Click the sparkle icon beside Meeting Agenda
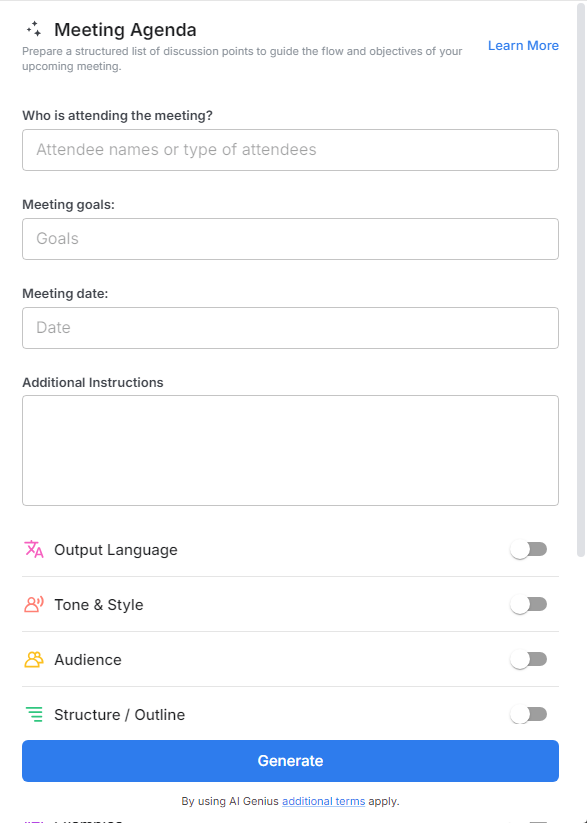This screenshot has height=823, width=587. [36, 29]
